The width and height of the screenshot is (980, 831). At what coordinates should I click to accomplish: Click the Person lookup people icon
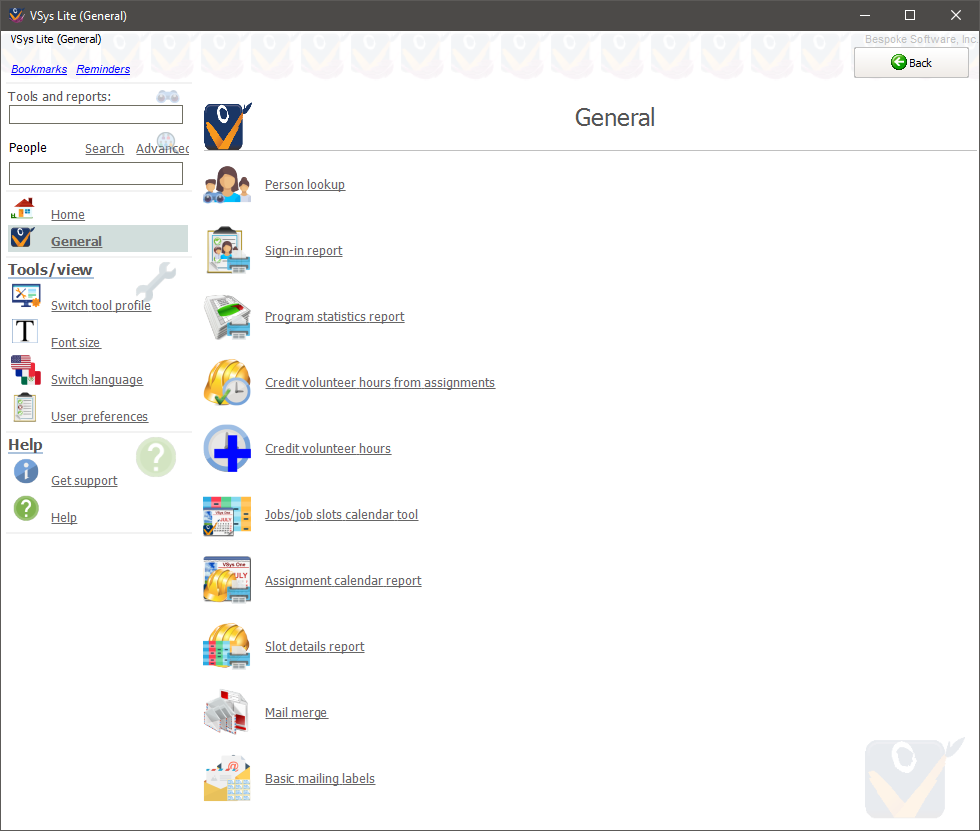click(227, 185)
